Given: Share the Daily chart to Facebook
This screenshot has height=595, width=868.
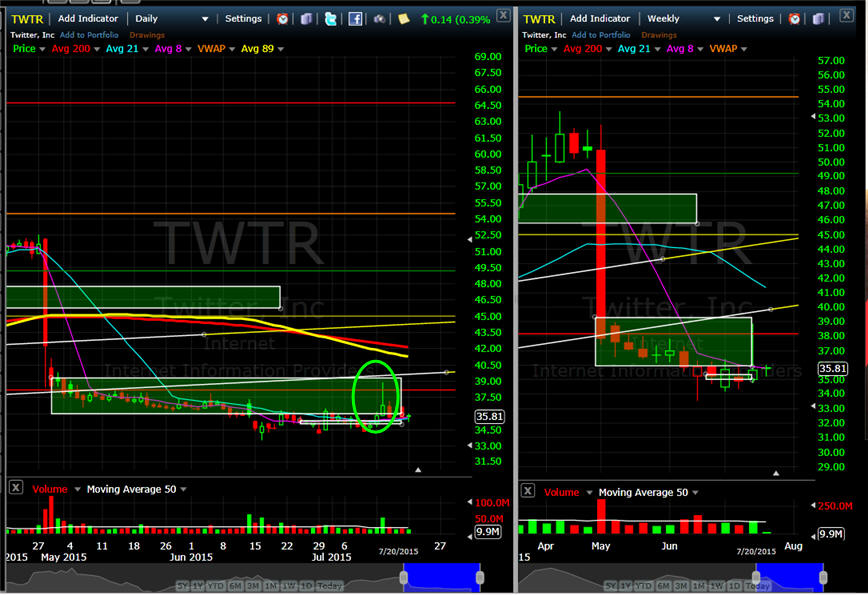Looking at the screenshot, I should click(x=355, y=19).
